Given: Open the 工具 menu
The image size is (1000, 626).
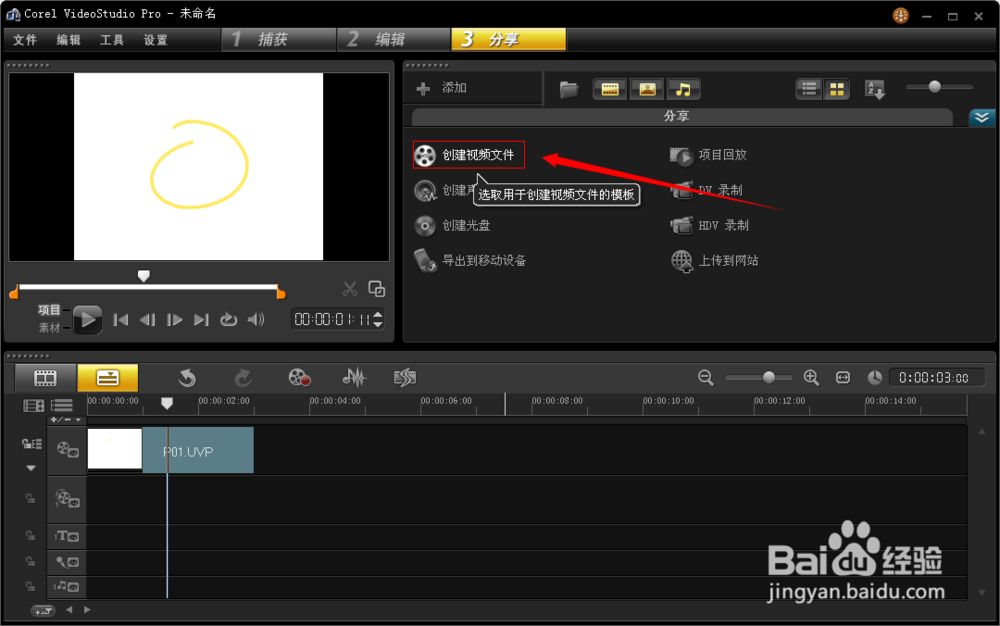Looking at the screenshot, I should [112, 40].
